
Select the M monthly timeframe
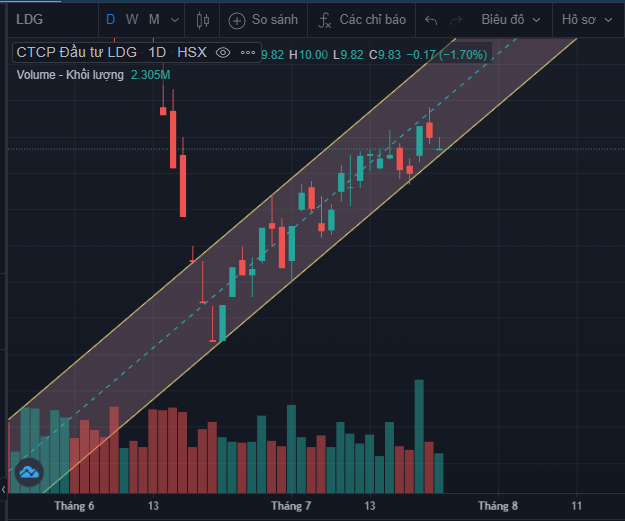click(x=154, y=20)
